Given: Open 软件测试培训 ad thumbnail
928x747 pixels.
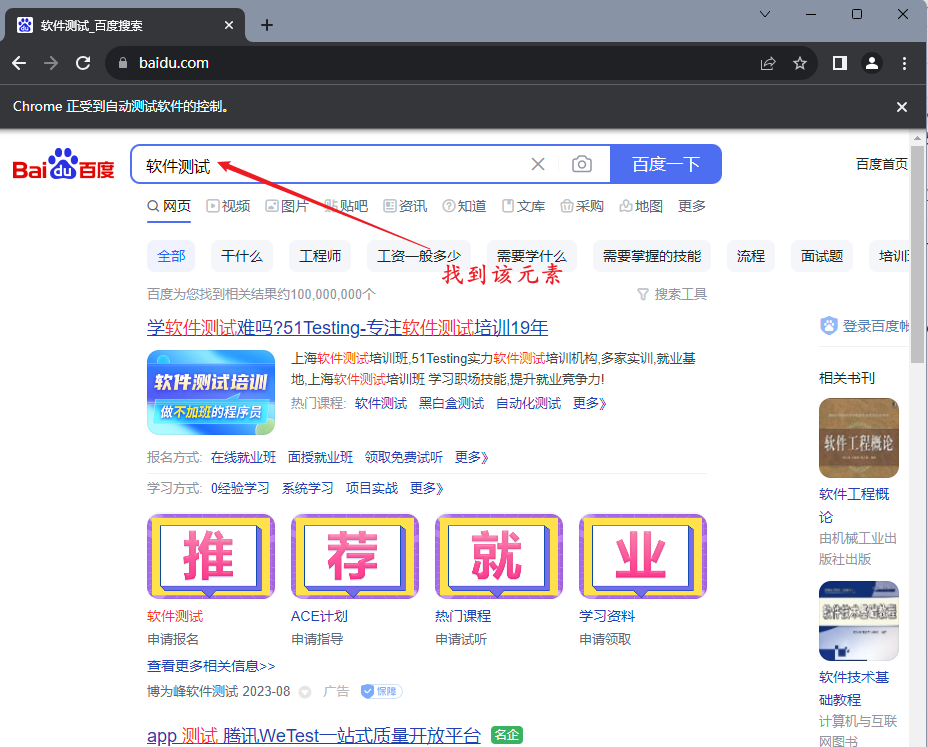Looking at the screenshot, I should point(211,392).
